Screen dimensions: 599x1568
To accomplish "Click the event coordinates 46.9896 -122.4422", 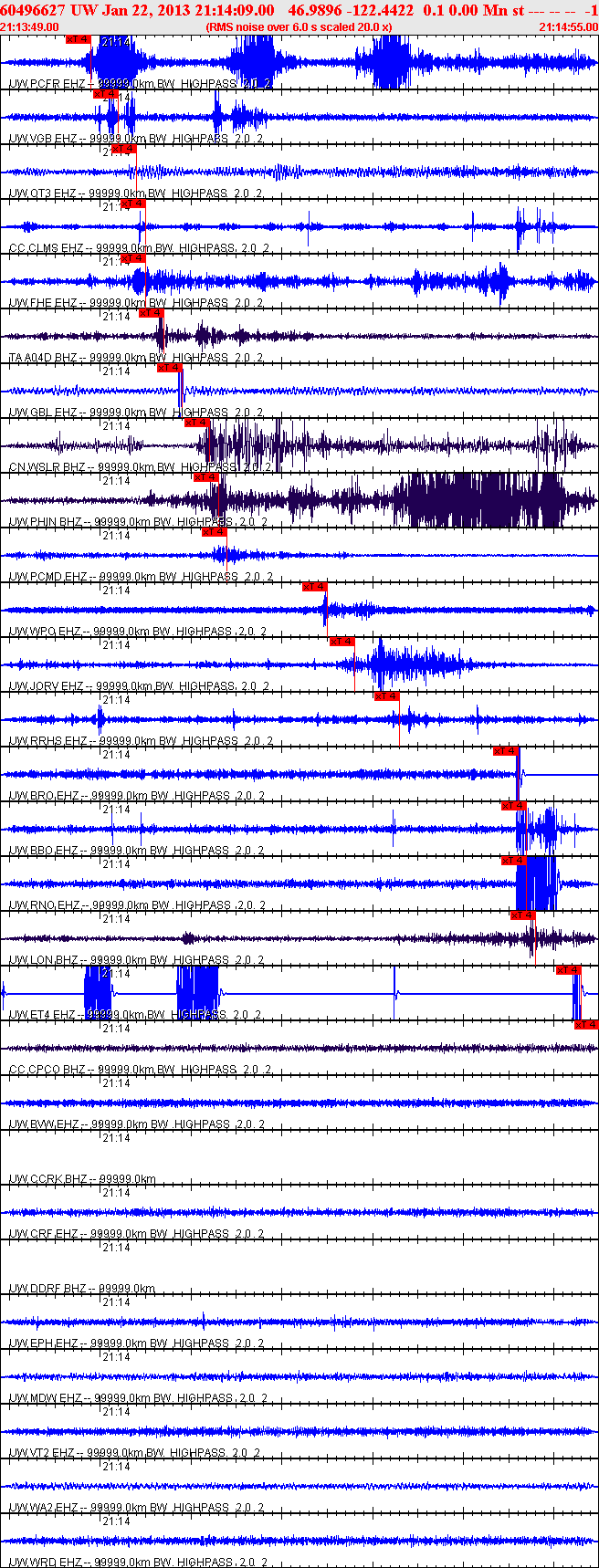I will [x=351, y=10].
